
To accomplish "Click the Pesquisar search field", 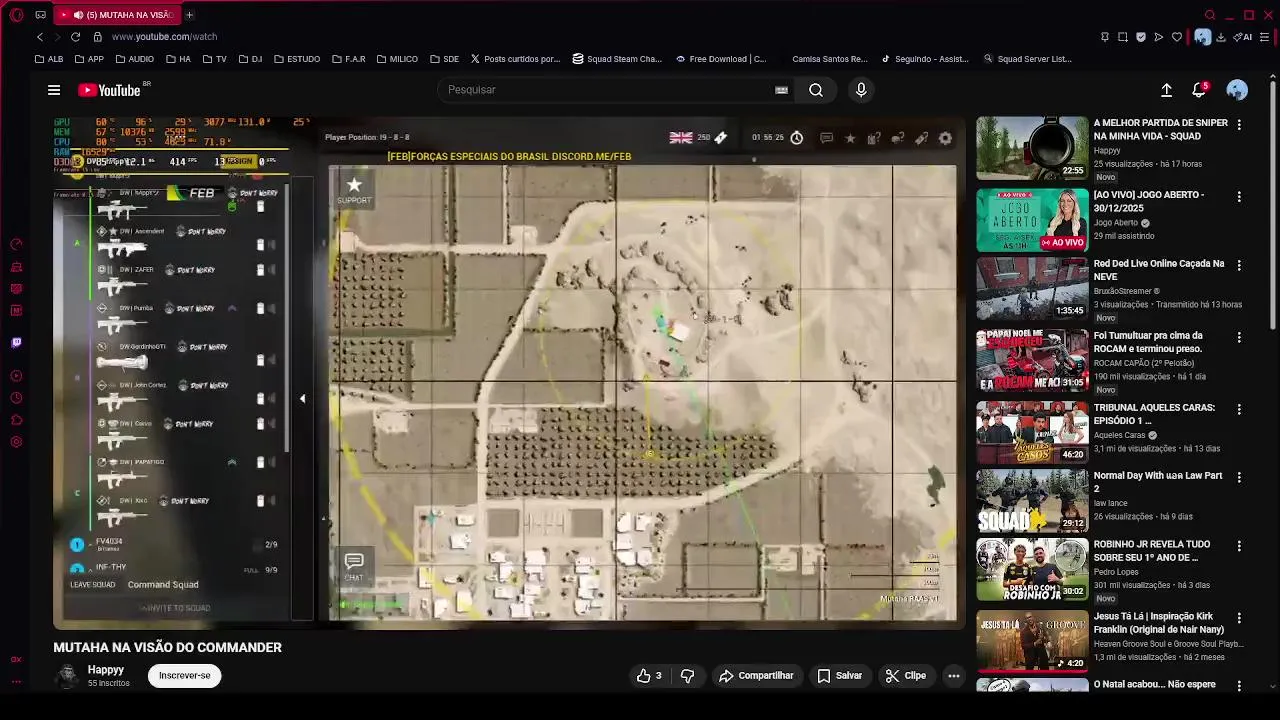I will (x=606, y=90).
